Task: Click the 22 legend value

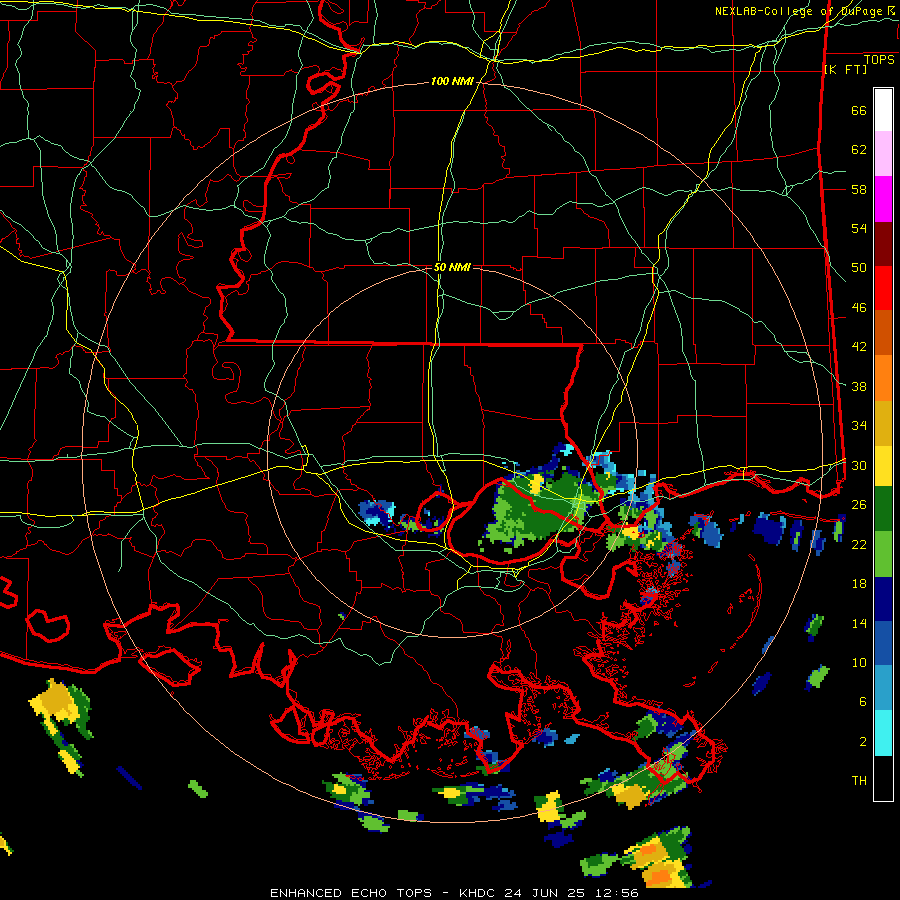Action: point(859,544)
